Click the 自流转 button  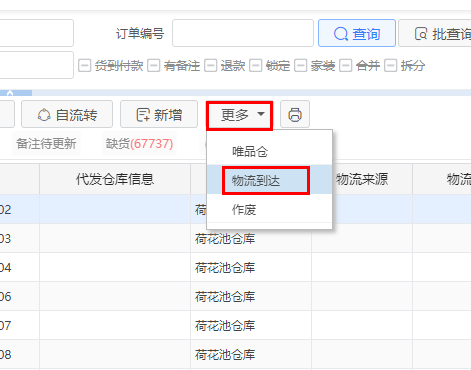[67, 115]
